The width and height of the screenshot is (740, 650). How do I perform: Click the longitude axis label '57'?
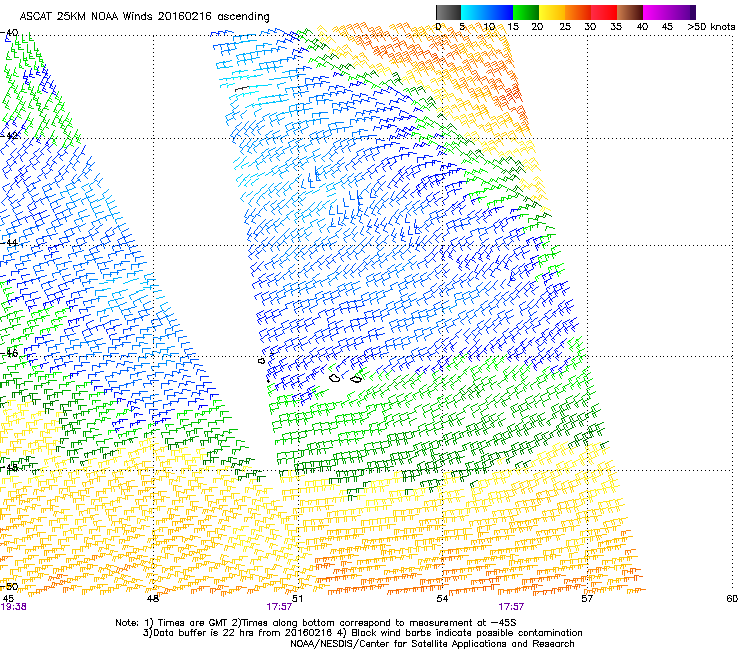[x=587, y=599]
